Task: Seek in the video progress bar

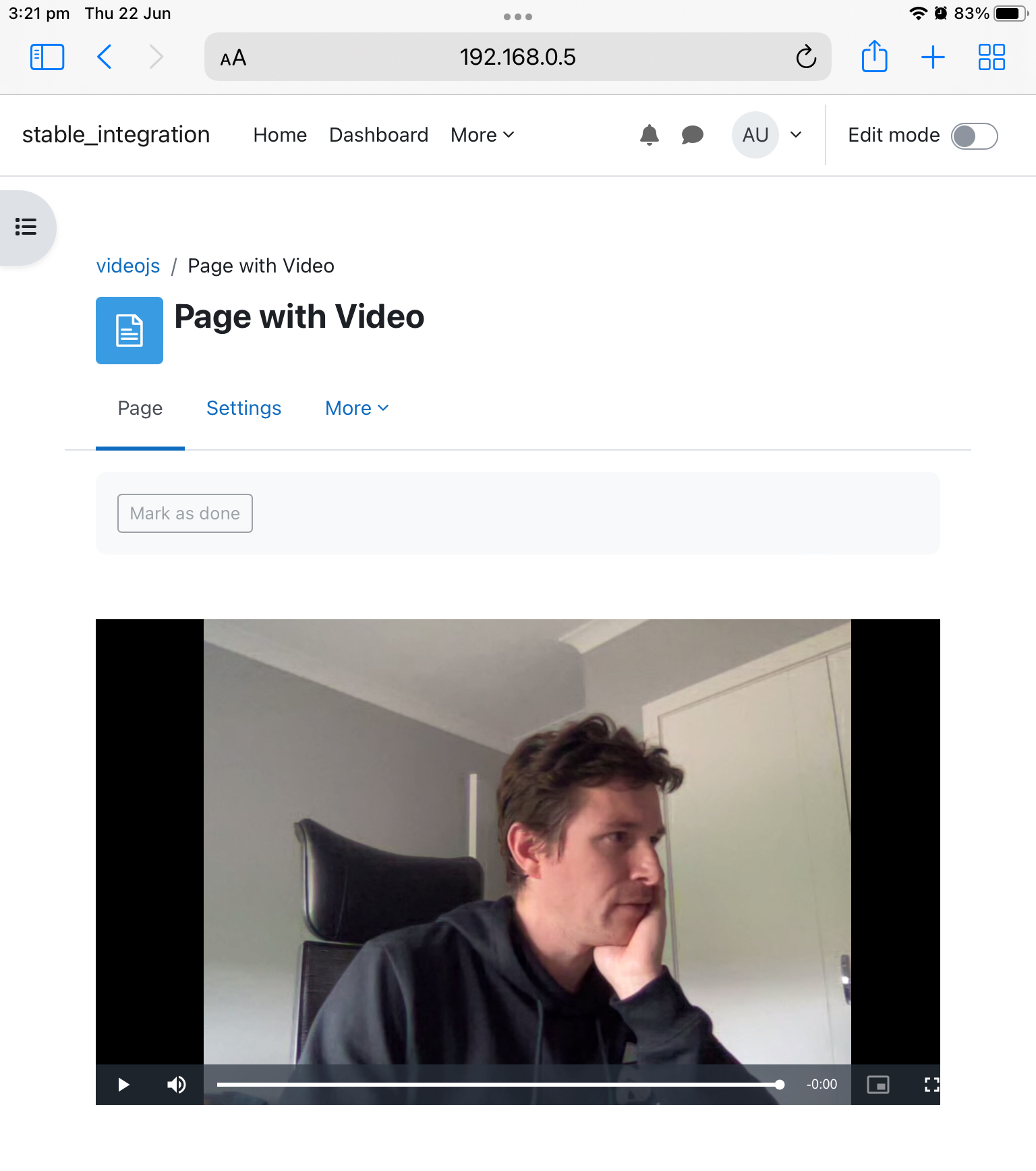Action: point(498,1085)
